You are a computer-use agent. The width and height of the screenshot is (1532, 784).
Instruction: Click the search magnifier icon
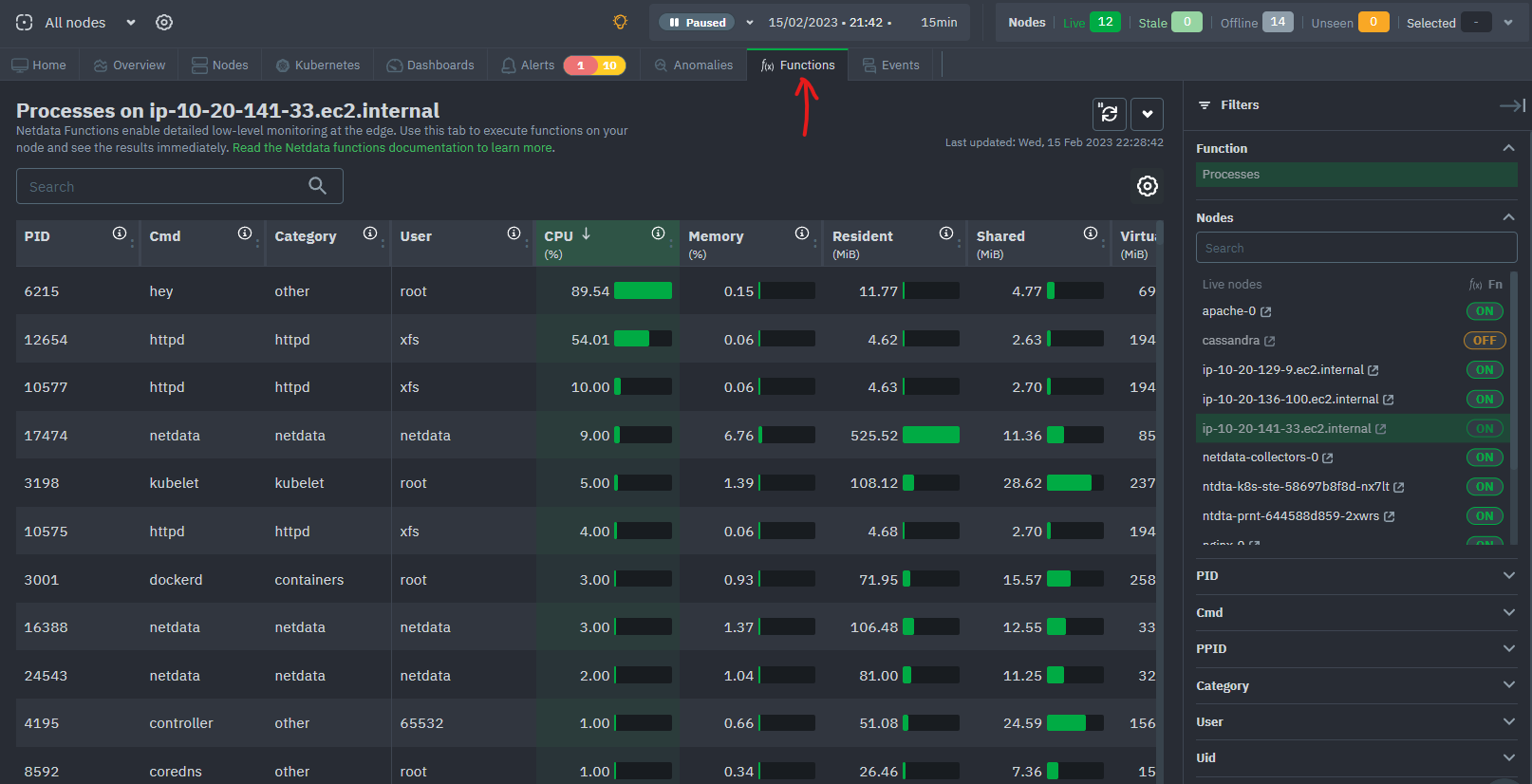tap(318, 186)
